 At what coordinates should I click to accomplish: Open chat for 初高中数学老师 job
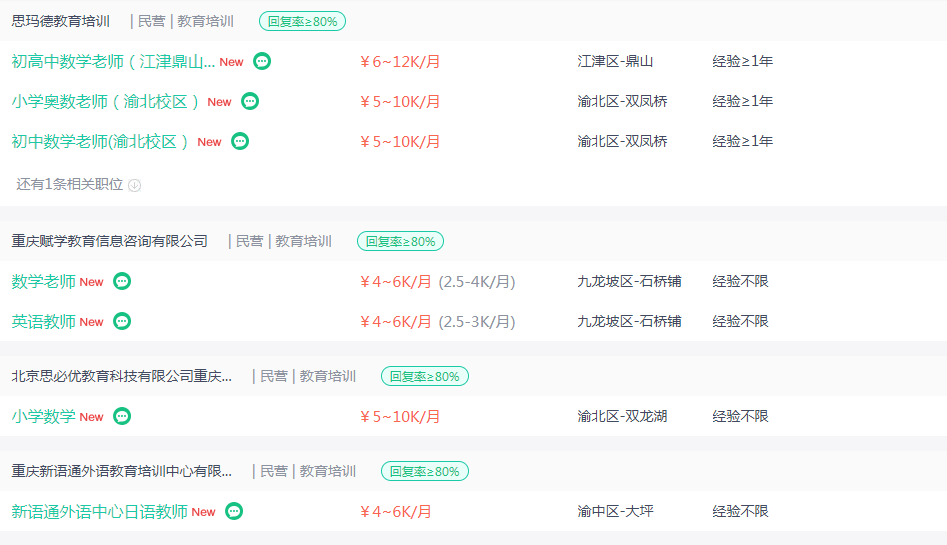click(x=262, y=61)
